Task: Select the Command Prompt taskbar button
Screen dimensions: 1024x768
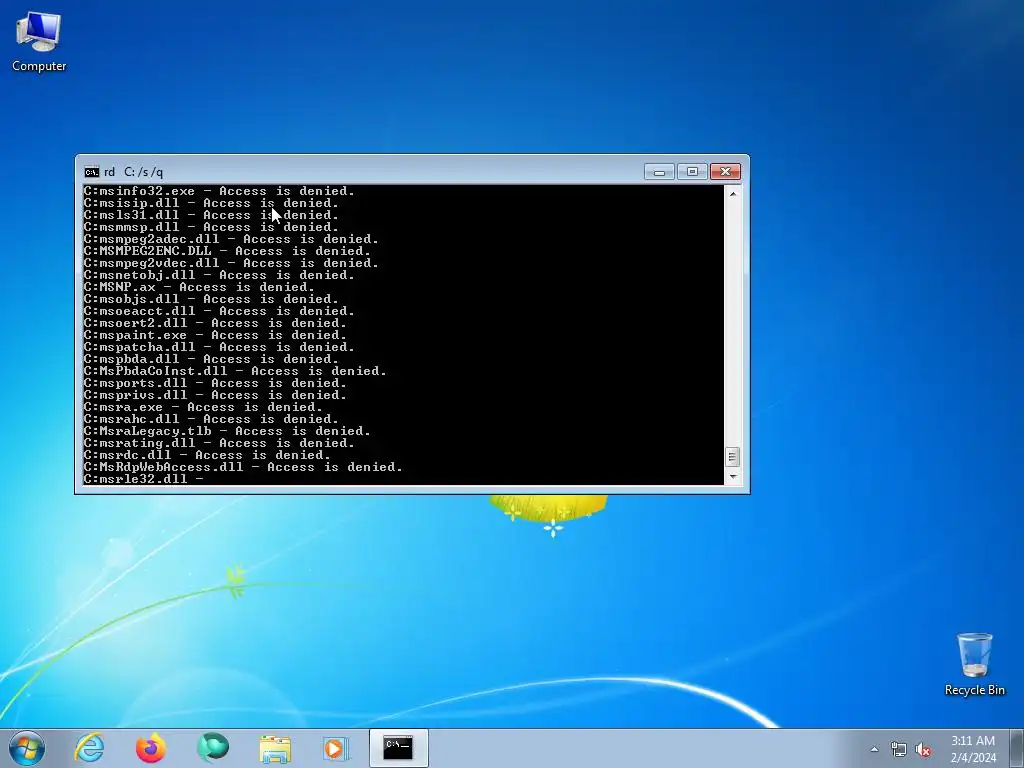Action: pos(398,748)
